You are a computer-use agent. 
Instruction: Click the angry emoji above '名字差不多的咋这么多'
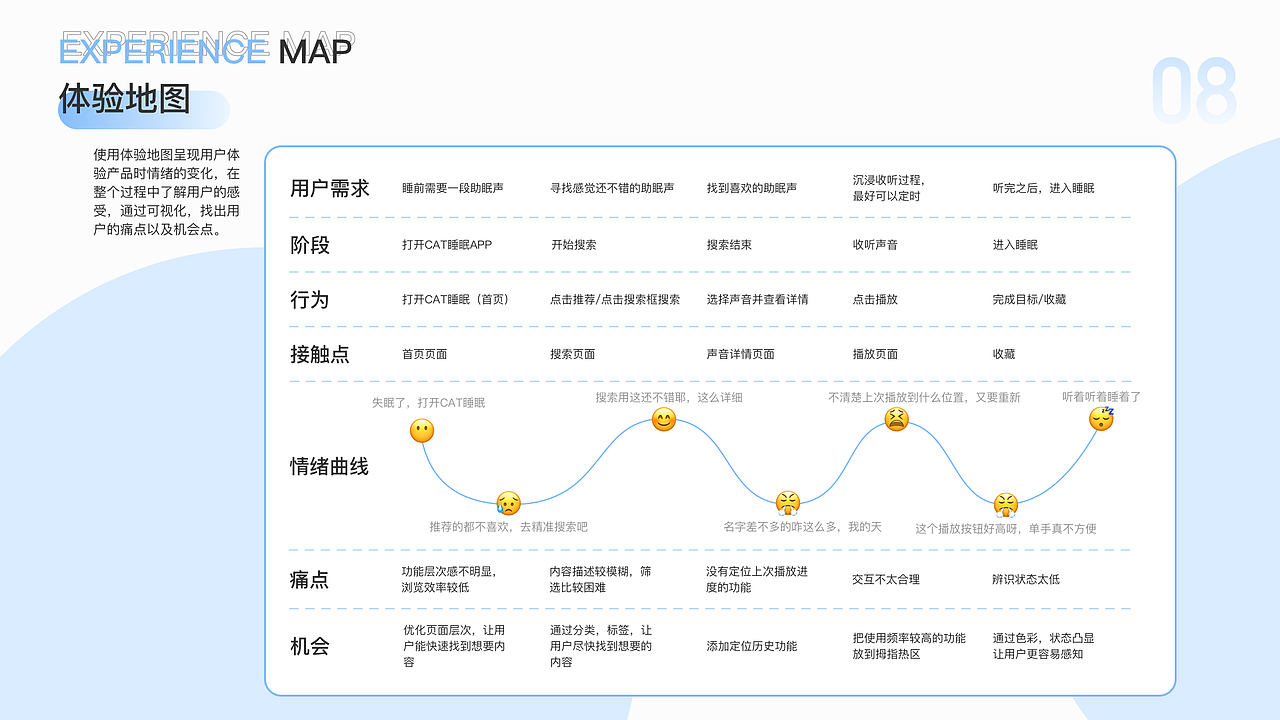click(x=788, y=502)
